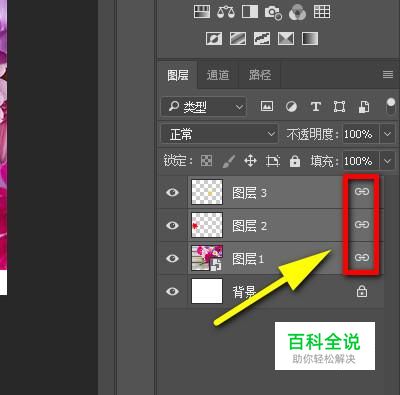400x395 pixels.
Task: Lock transparent pixels
Action: 206,161
